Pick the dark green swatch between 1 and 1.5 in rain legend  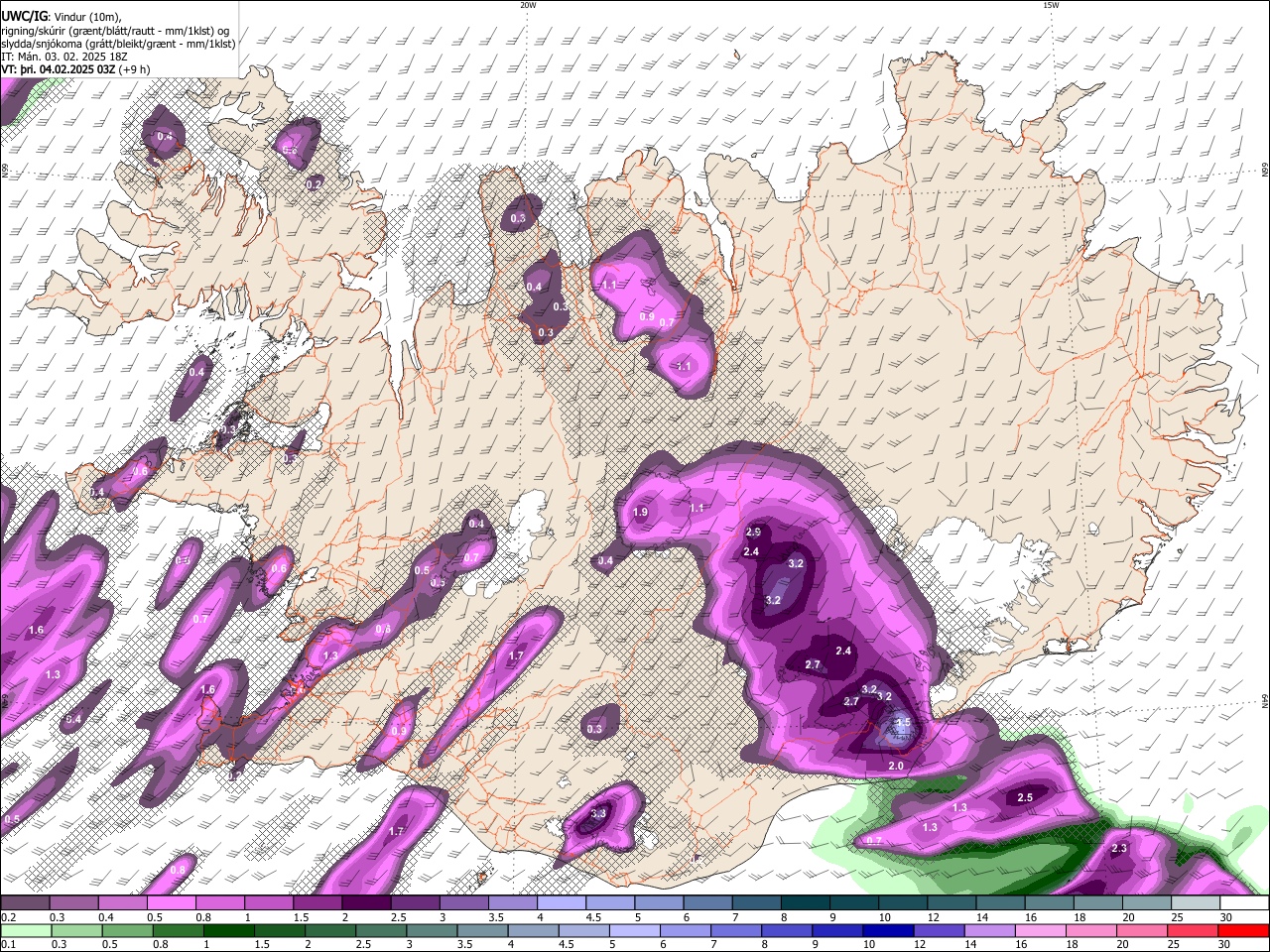228,930
